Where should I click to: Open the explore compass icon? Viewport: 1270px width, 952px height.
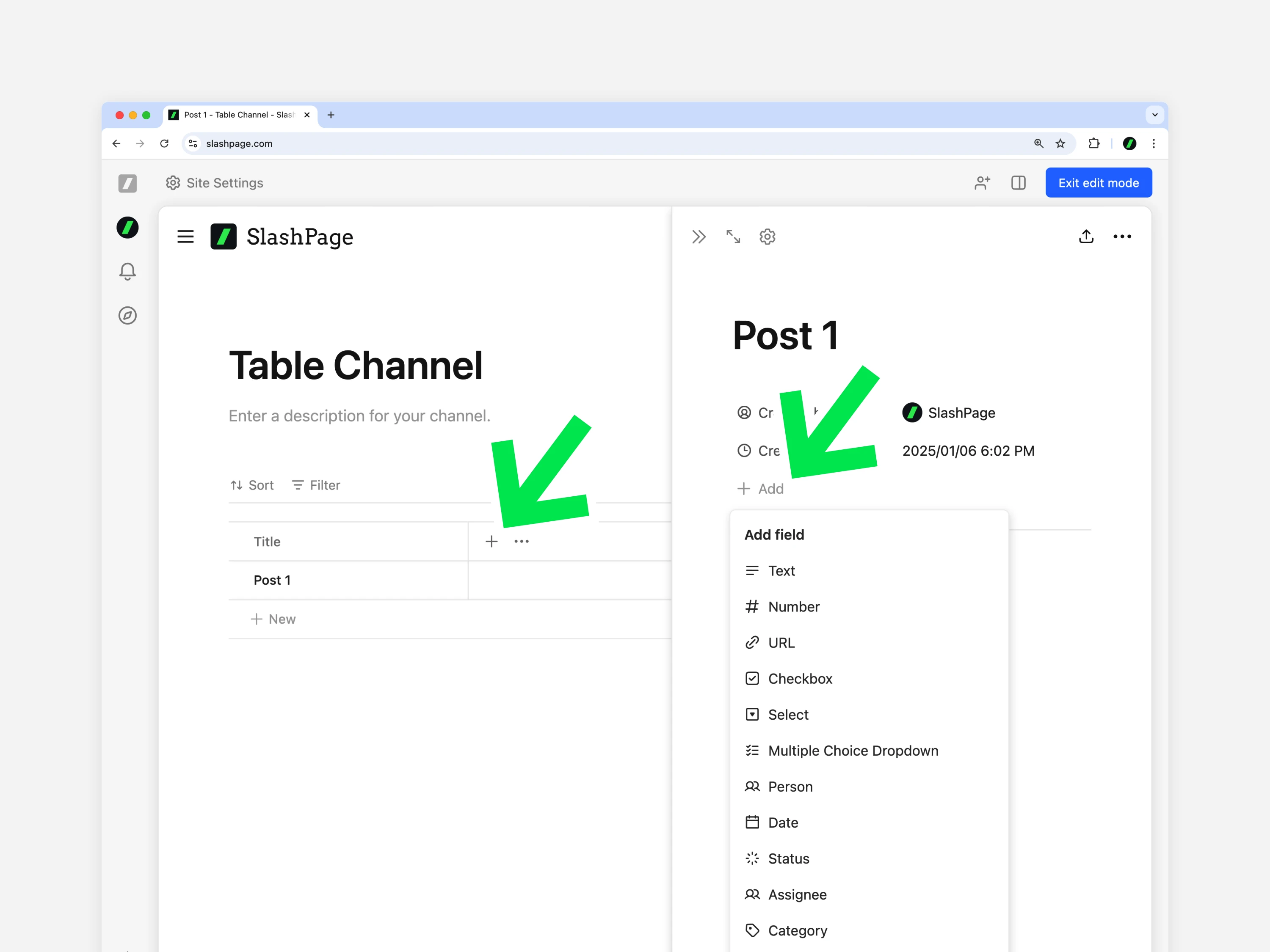coord(127,315)
